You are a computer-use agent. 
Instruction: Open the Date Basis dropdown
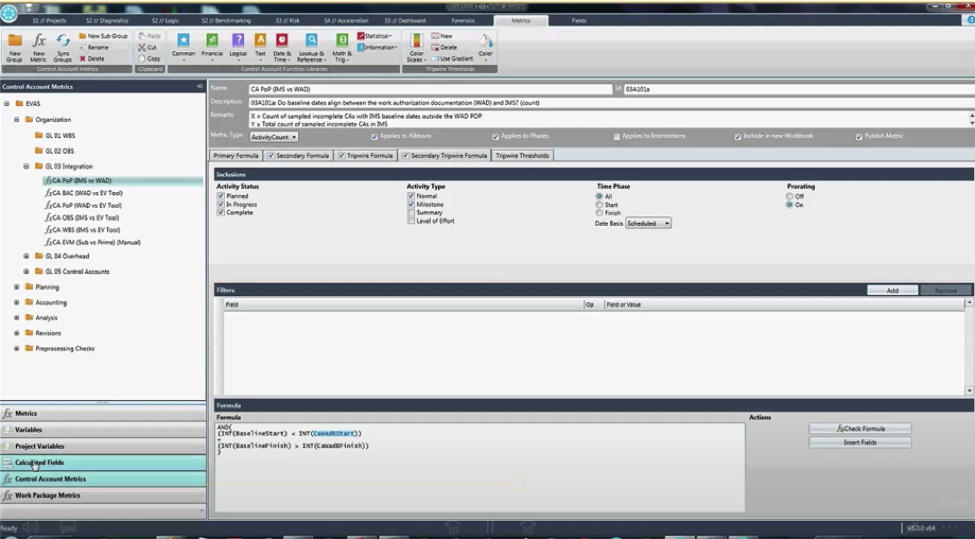(649, 224)
